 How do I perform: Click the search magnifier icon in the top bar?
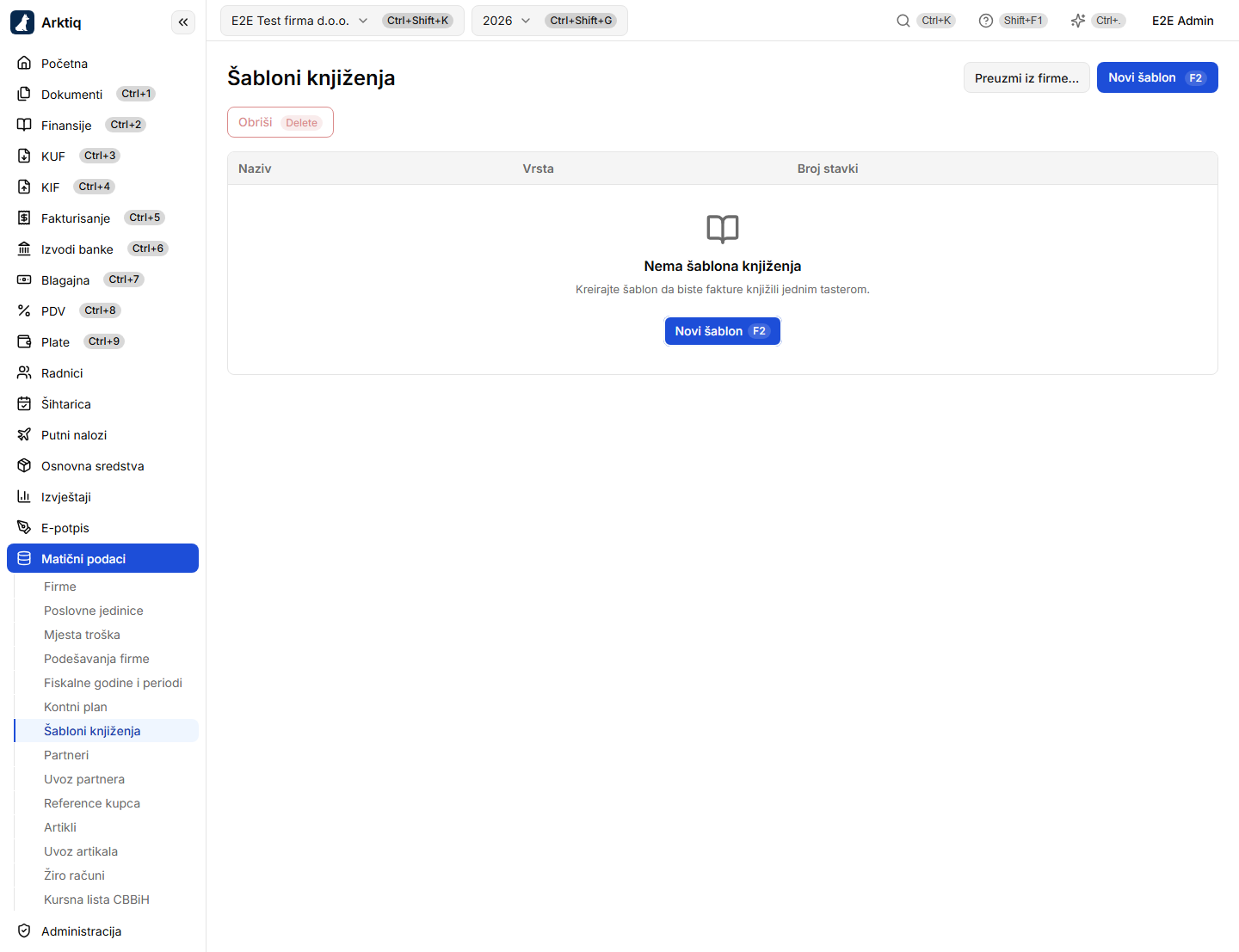(x=903, y=21)
